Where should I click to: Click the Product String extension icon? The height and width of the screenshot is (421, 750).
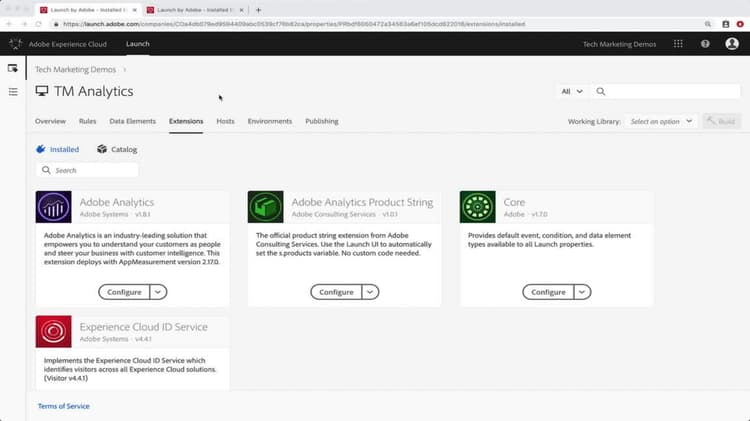265,207
